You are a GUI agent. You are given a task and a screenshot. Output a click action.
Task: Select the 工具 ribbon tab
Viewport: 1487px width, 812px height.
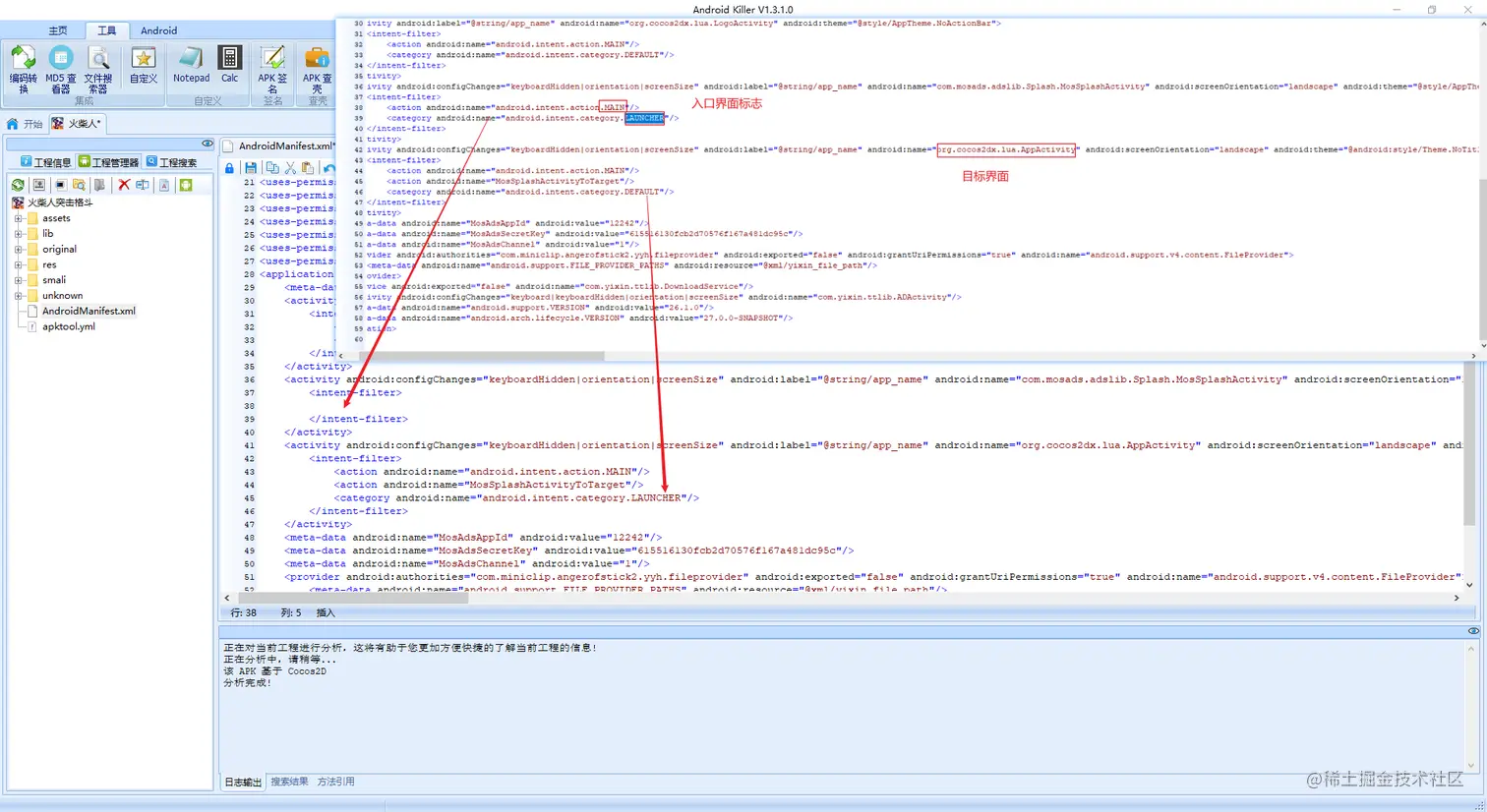[106, 30]
